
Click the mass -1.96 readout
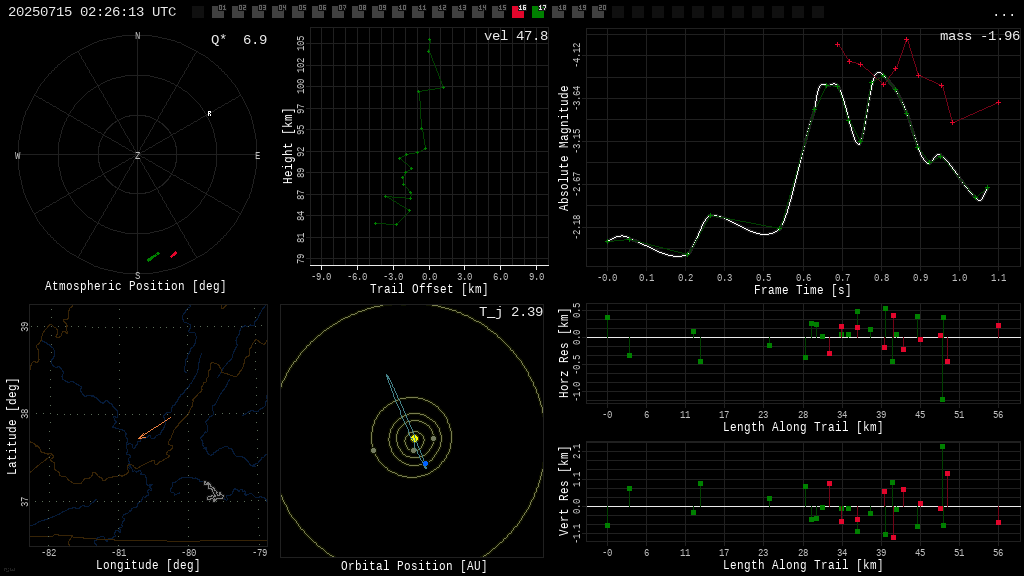[x=979, y=37]
